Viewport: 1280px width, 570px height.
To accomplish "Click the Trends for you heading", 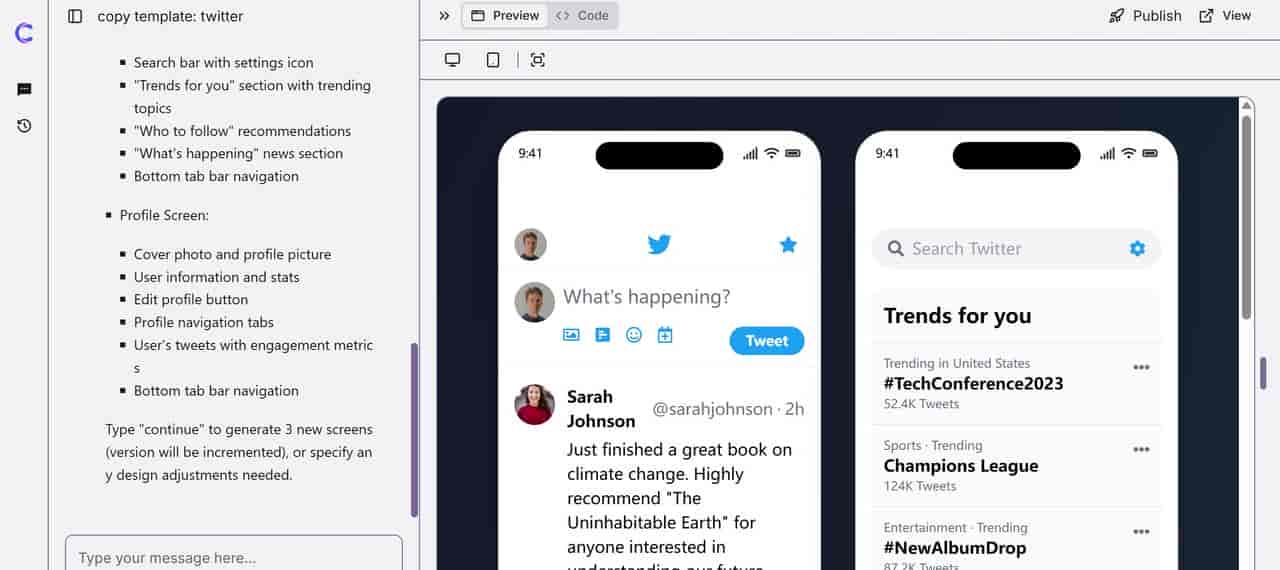I will tap(957, 316).
